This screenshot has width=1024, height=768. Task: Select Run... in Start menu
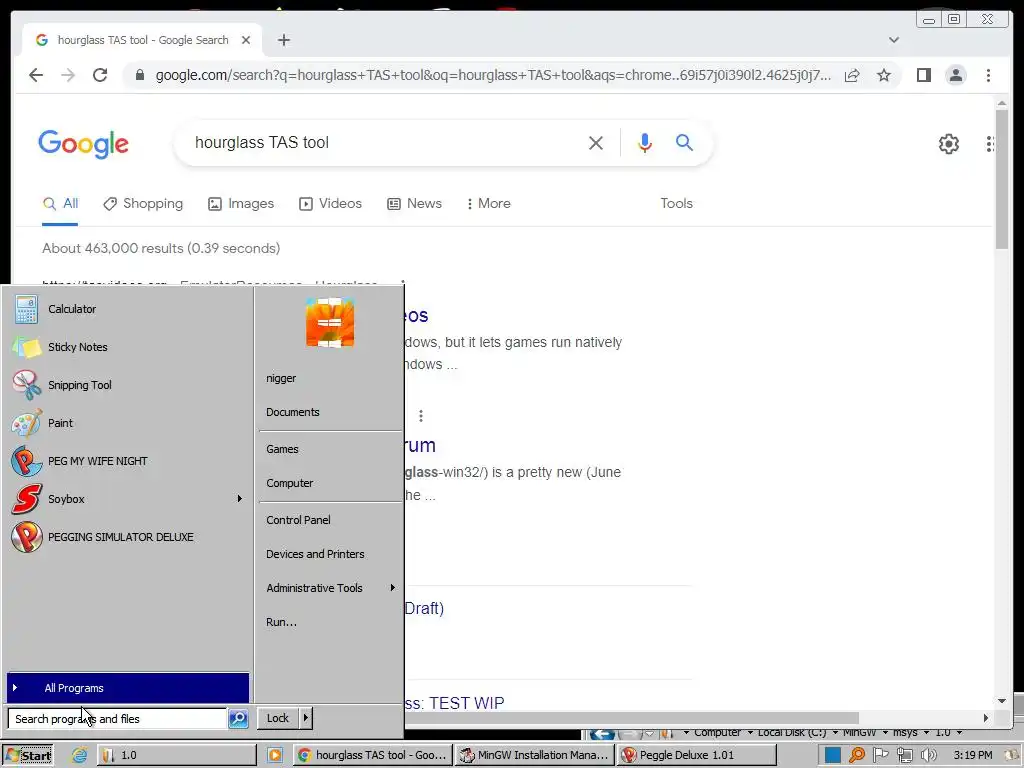281,622
